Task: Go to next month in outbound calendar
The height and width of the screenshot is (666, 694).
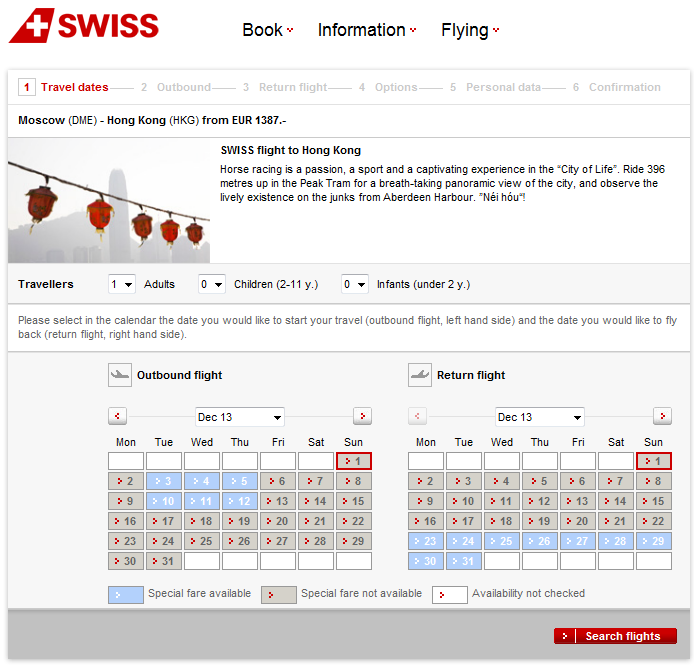Action: (362, 416)
